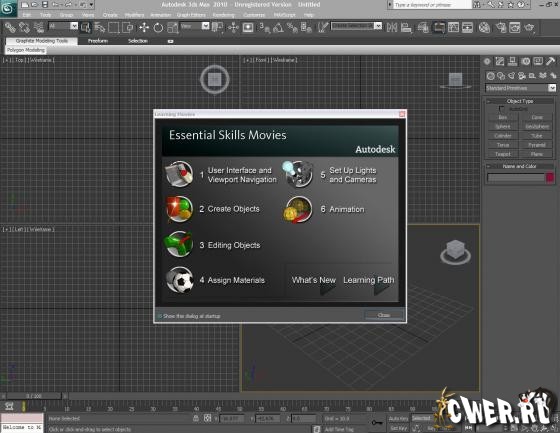The height and width of the screenshot is (433, 560).
Task: Click the Sphere primitive button
Action: 502,126
